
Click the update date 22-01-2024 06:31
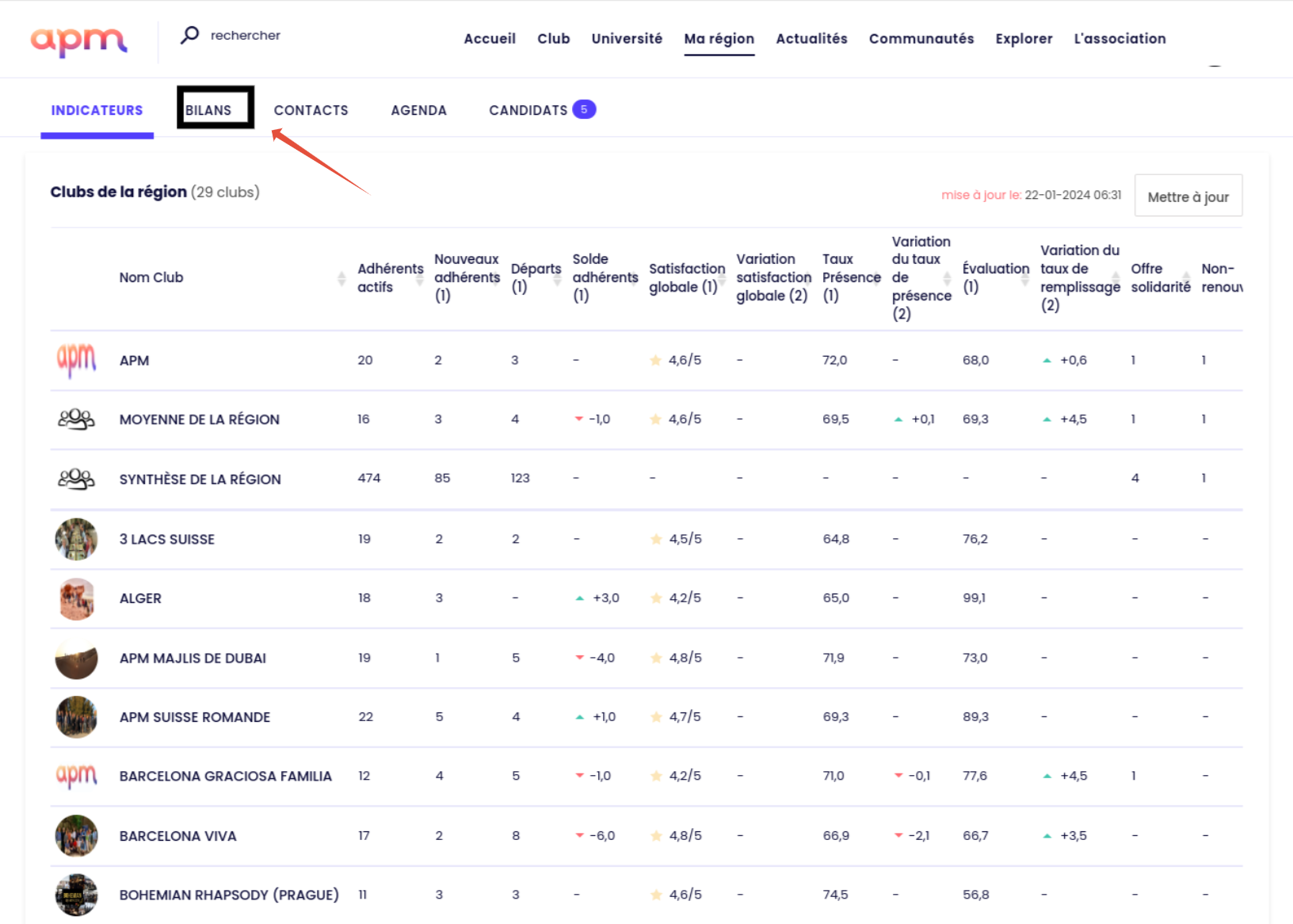(x=1073, y=195)
